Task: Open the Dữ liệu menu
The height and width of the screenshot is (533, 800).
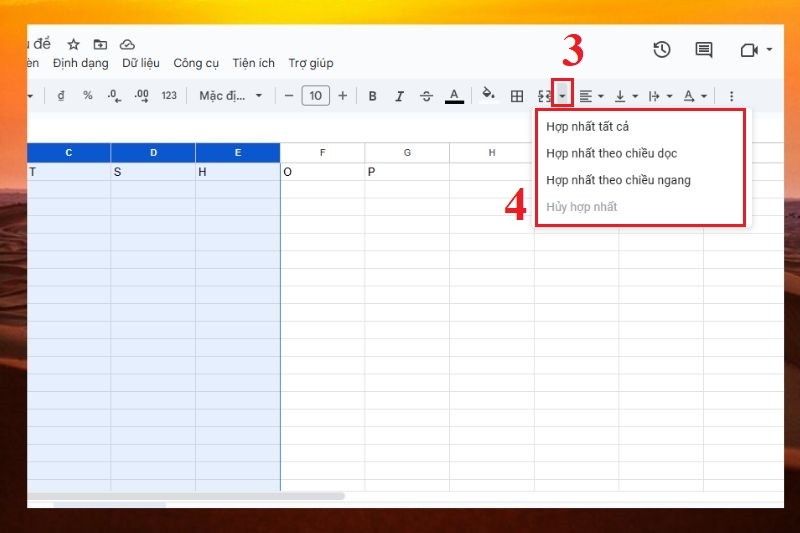Action: pyautogui.click(x=141, y=63)
